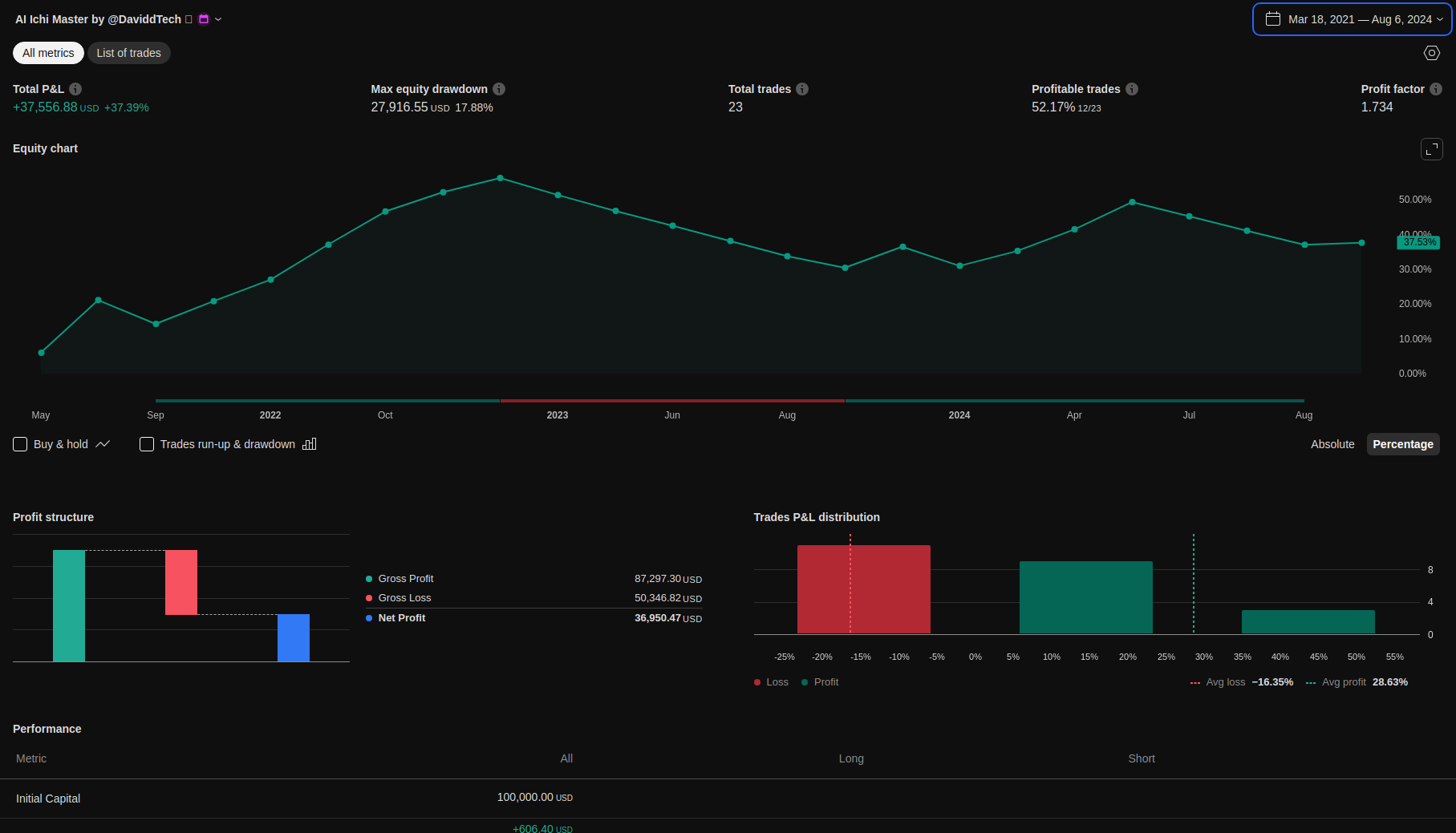Click the purple calendar icon beside strategy name
Screen dimensions: 1456x833
click(x=204, y=19)
